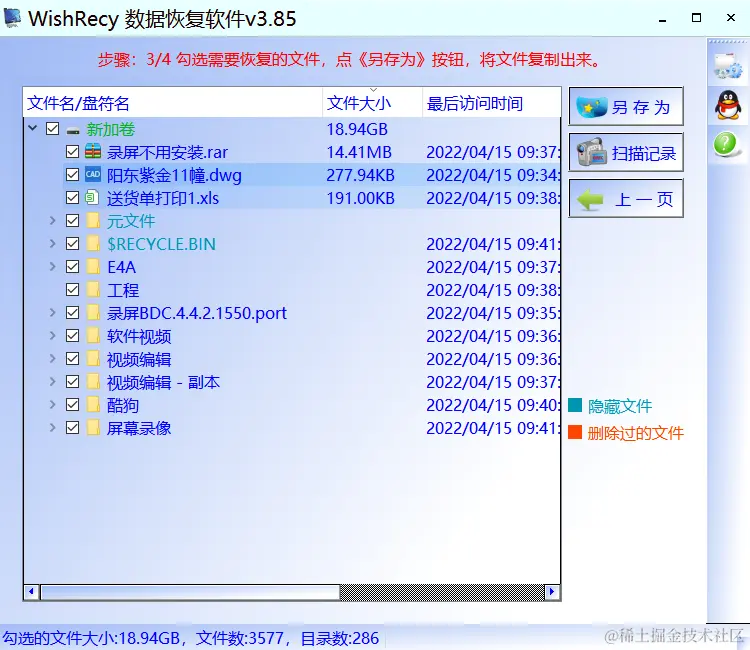Viewport: 750px width, 650px height.
Task: Select the file name 录屏不用安装.rar
Action: pyautogui.click(x=167, y=152)
